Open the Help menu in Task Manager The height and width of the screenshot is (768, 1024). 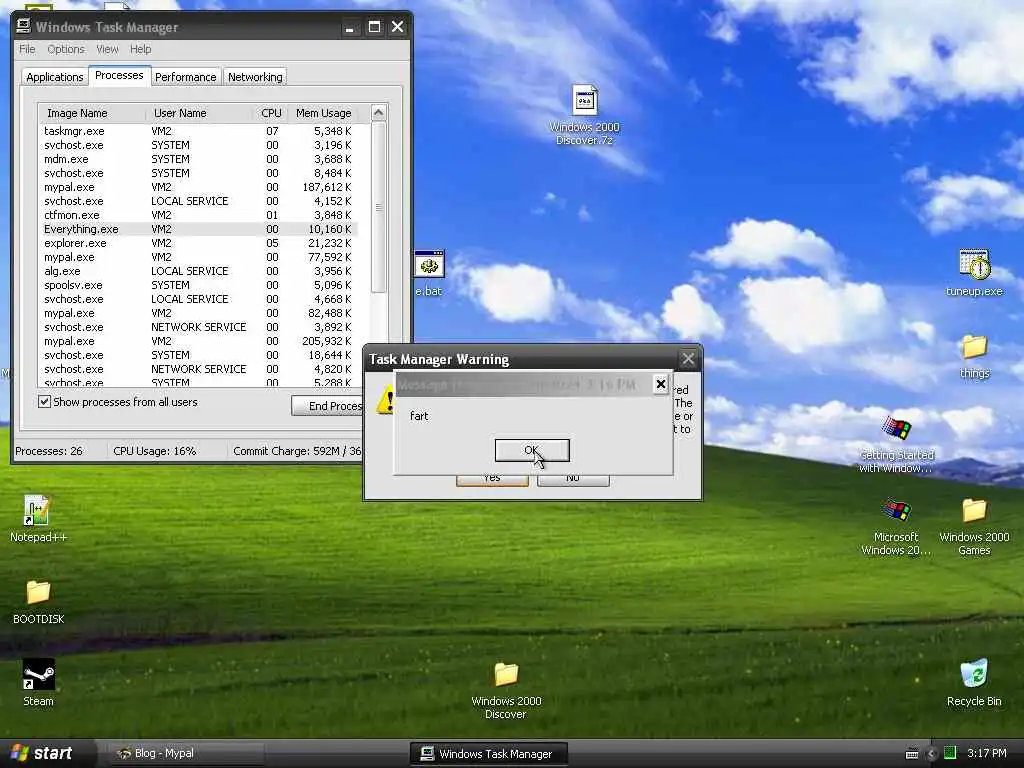point(140,49)
